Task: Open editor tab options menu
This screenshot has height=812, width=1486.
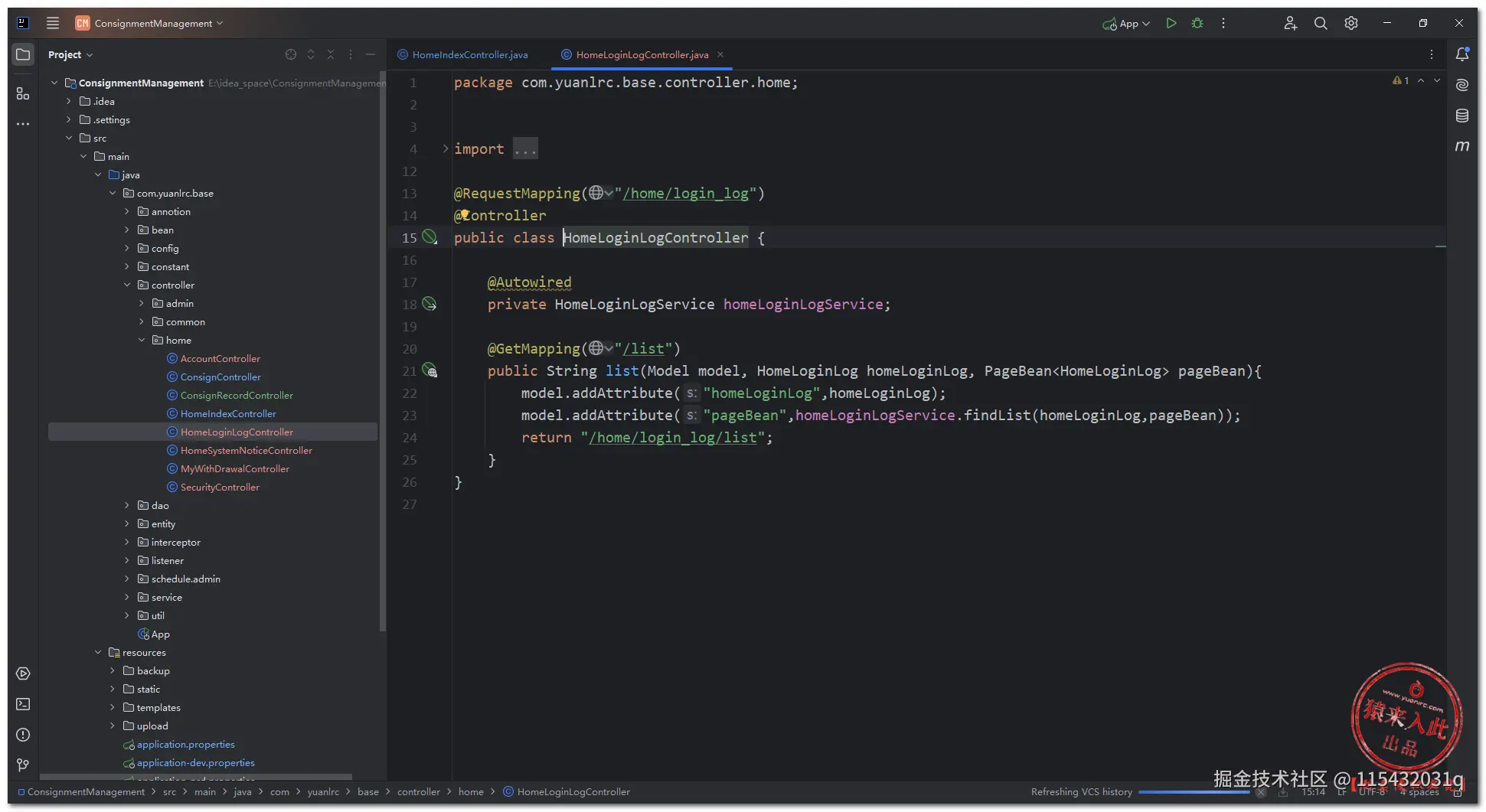Action: point(1432,54)
